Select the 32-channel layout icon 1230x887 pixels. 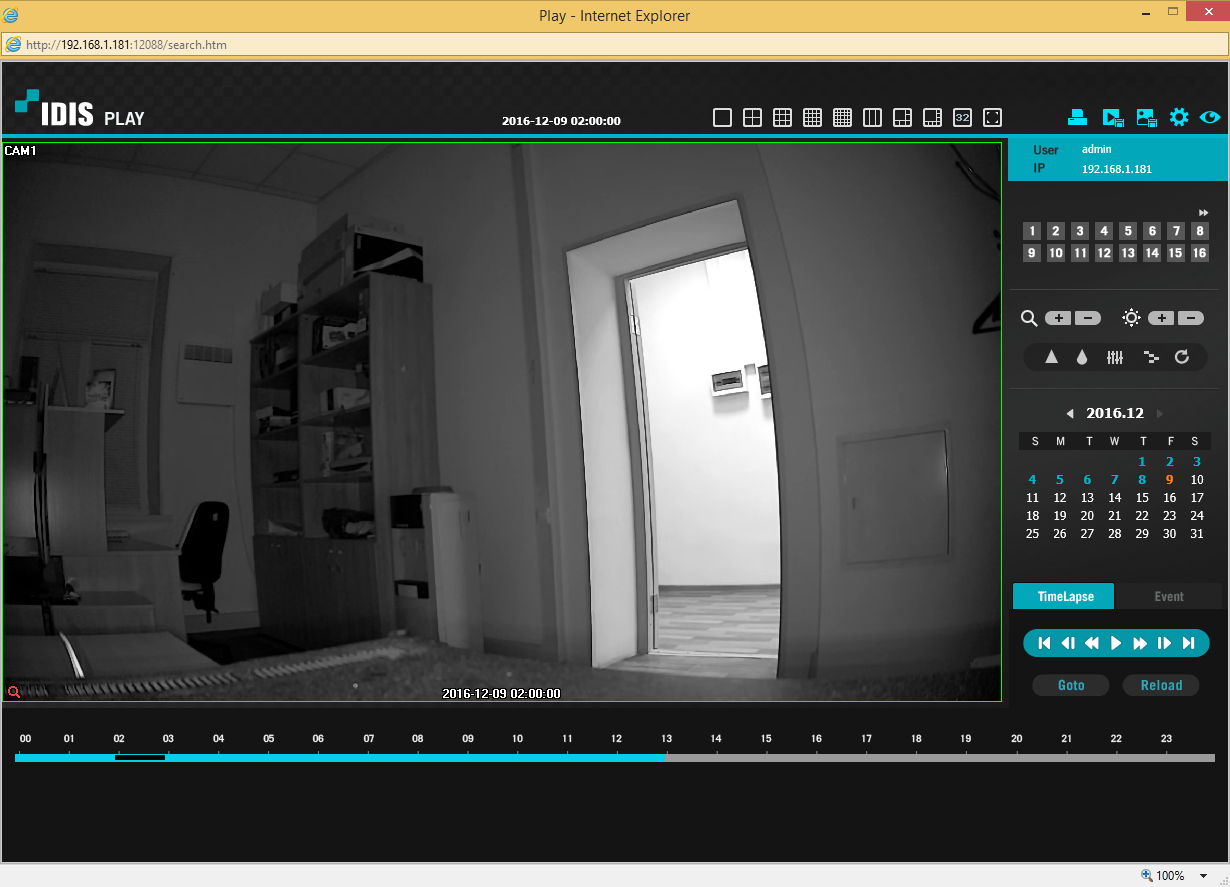(x=962, y=118)
